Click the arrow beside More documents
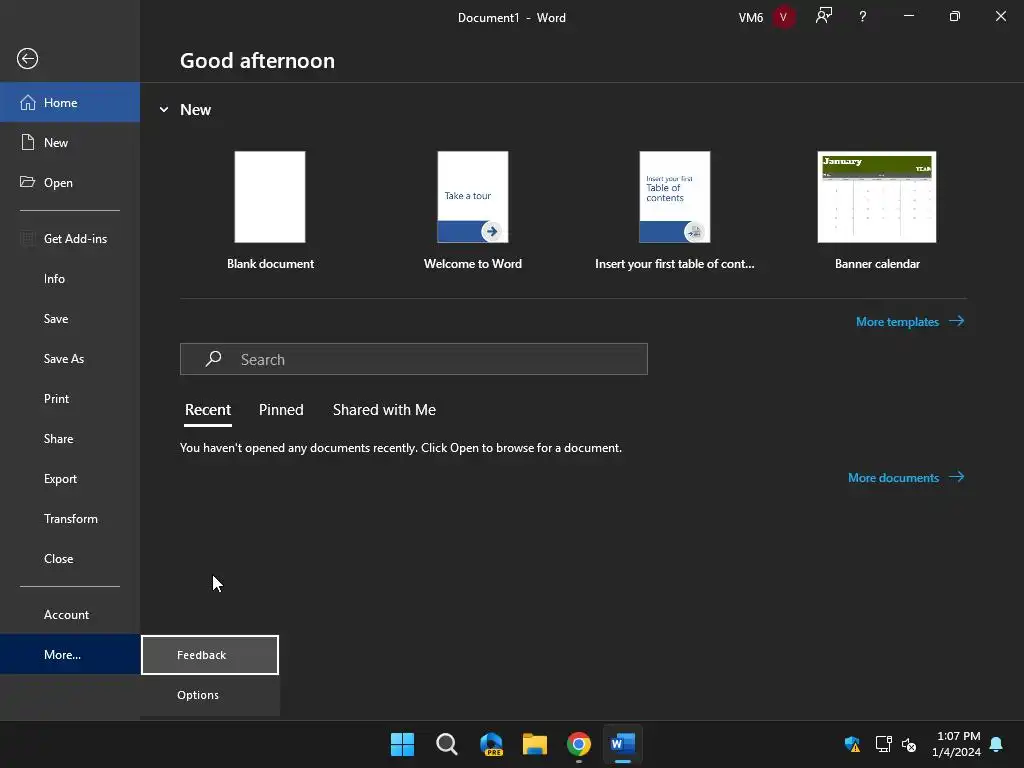1024x768 pixels. click(x=957, y=477)
